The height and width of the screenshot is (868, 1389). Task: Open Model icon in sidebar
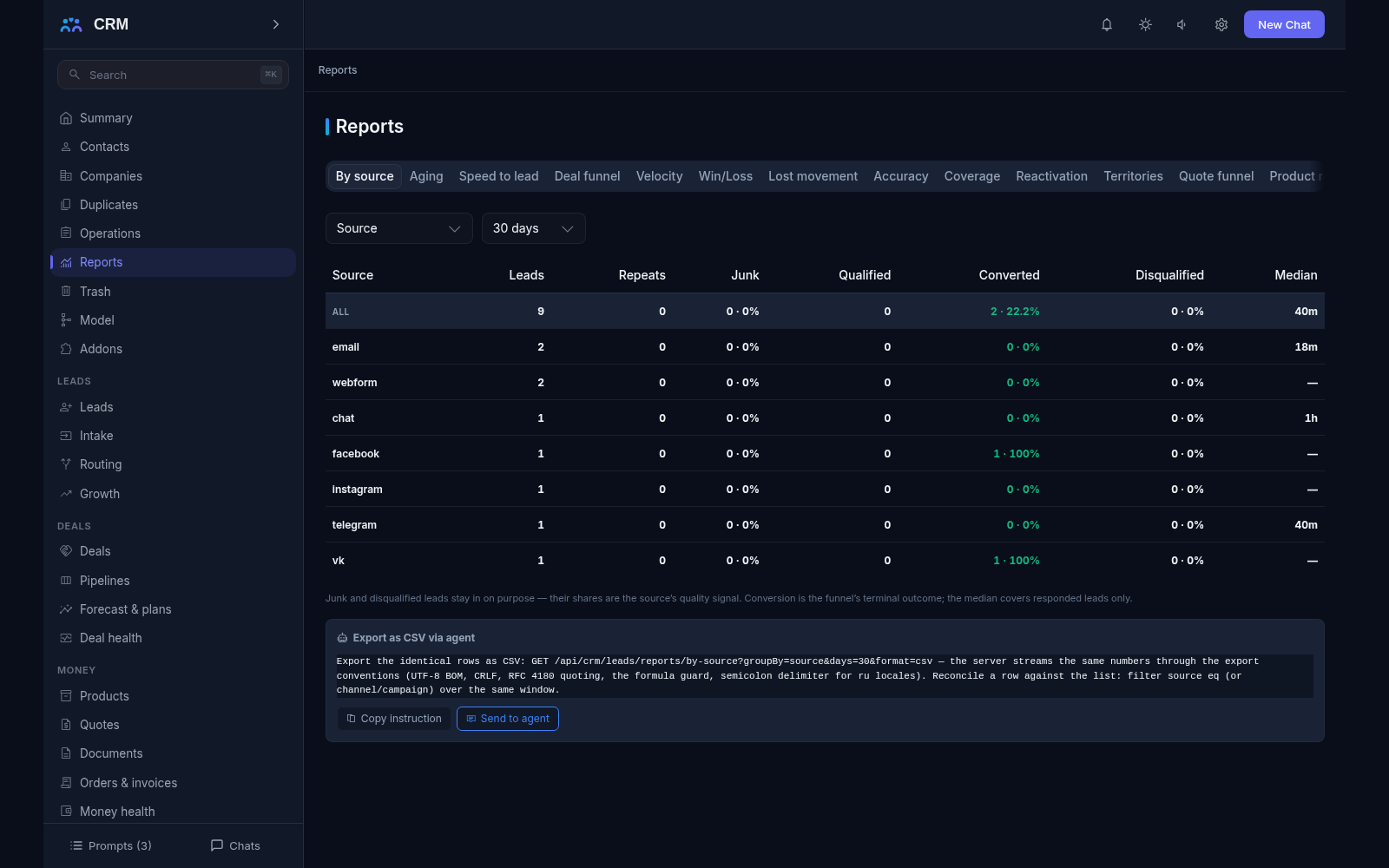[66, 320]
